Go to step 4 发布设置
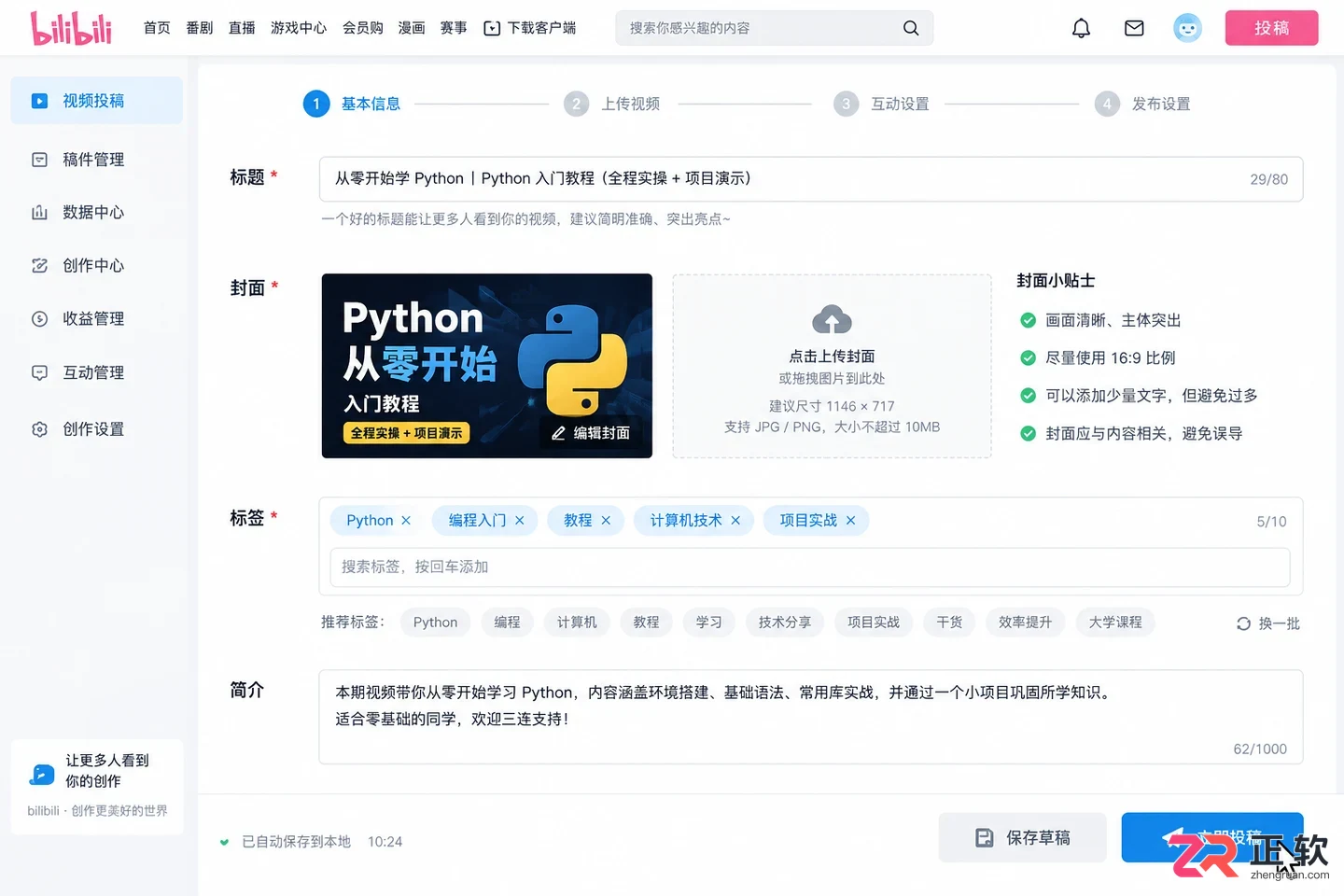1344x896 pixels. [1142, 104]
